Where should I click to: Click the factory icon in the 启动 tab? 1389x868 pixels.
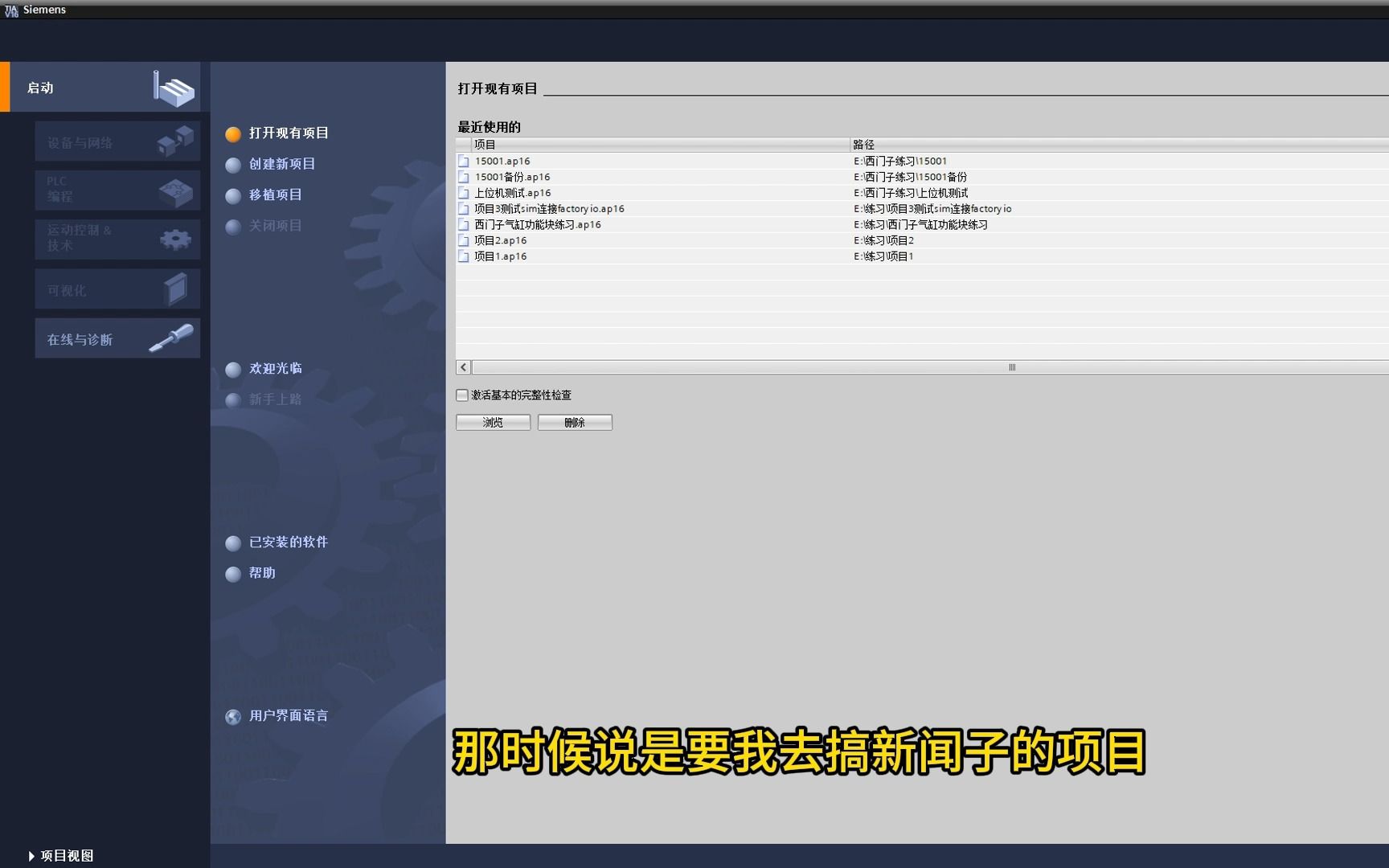[174, 88]
